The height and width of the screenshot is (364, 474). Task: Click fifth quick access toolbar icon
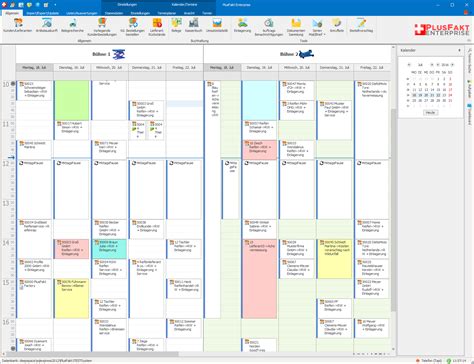pos(38,5)
